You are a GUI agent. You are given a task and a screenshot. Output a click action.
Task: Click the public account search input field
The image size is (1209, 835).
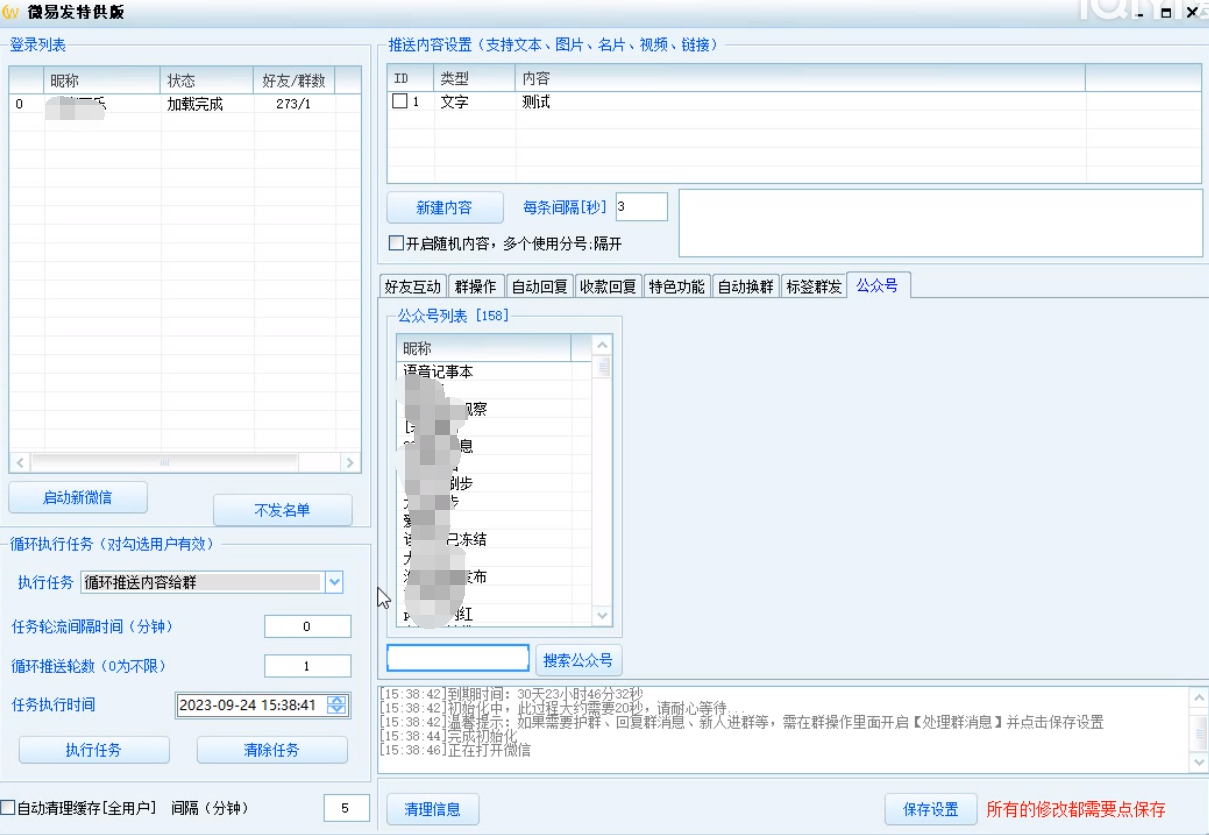(457, 657)
